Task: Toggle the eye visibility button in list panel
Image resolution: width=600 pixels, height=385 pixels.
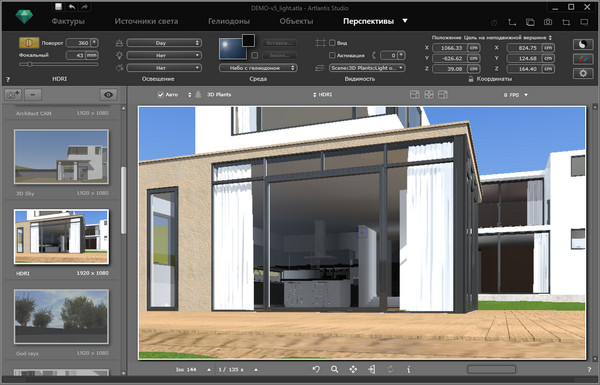Action: point(108,95)
